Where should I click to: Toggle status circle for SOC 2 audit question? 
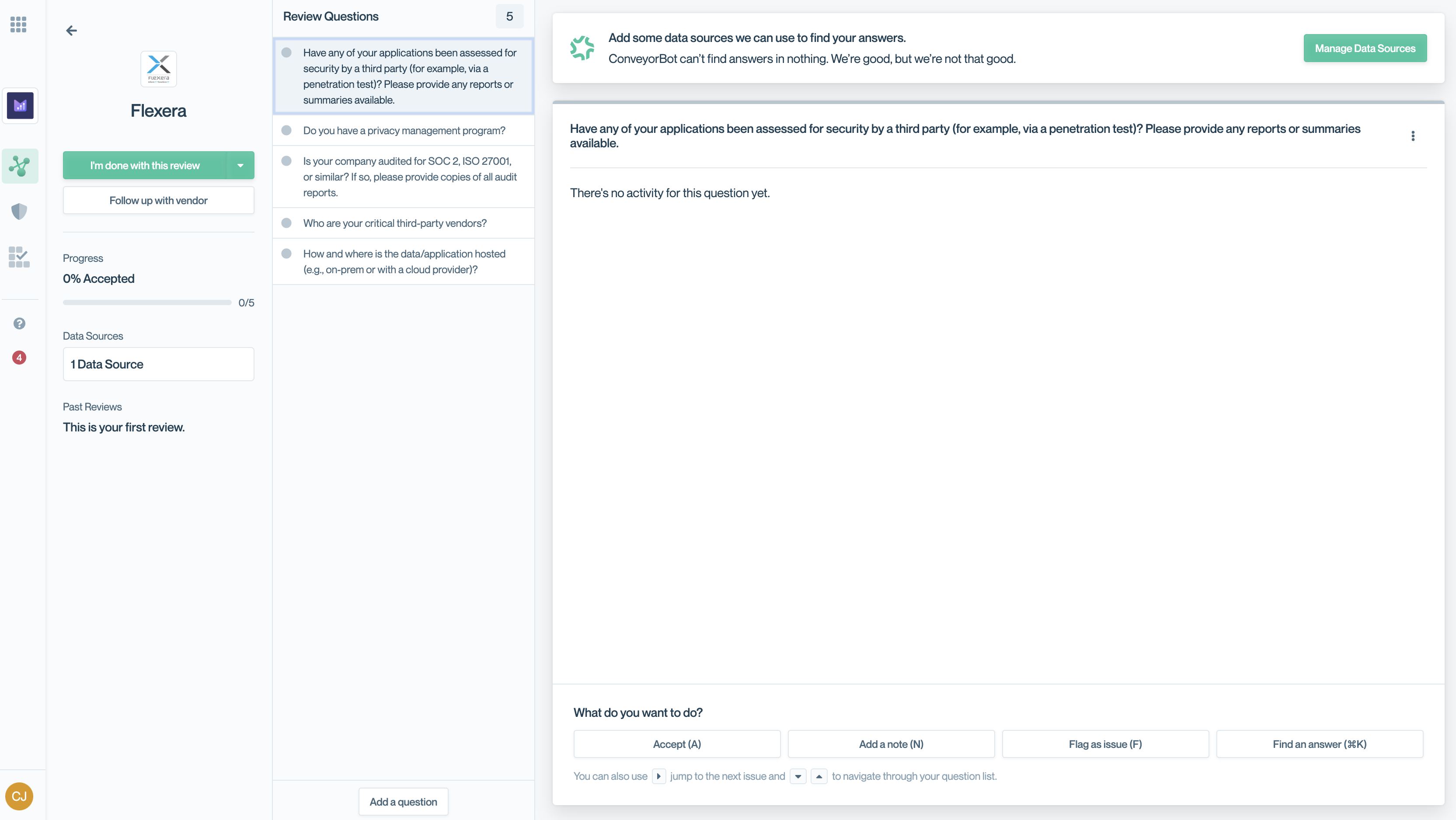coord(286,161)
